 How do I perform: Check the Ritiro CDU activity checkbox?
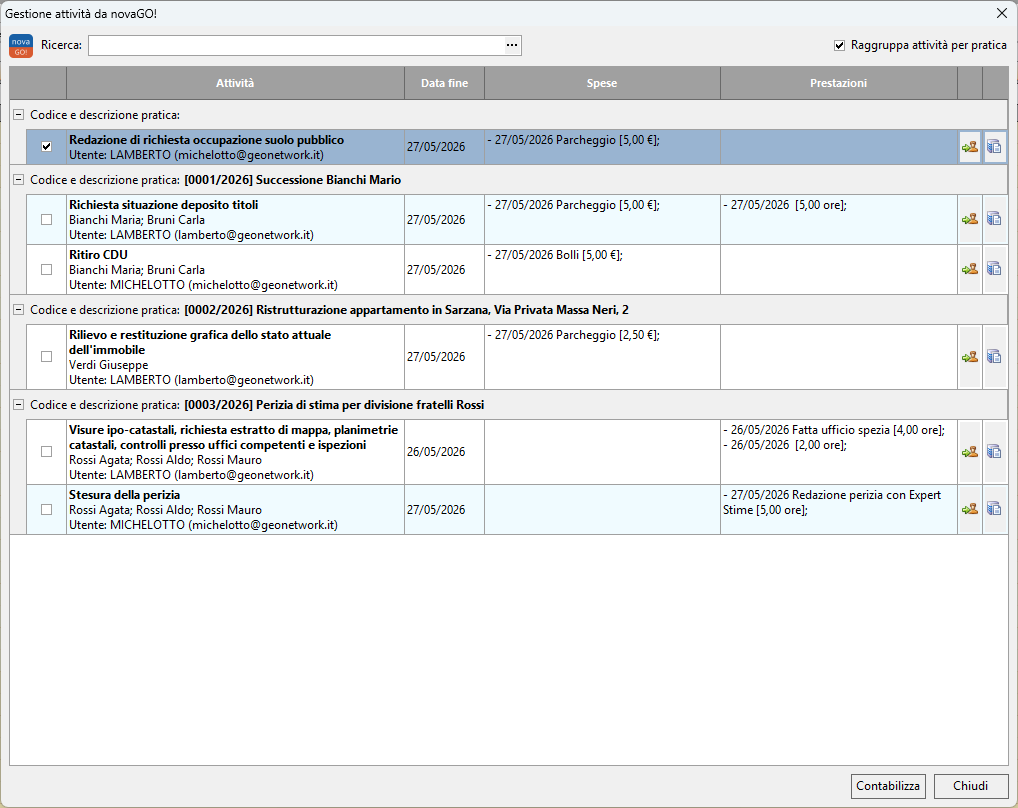(46, 269)
